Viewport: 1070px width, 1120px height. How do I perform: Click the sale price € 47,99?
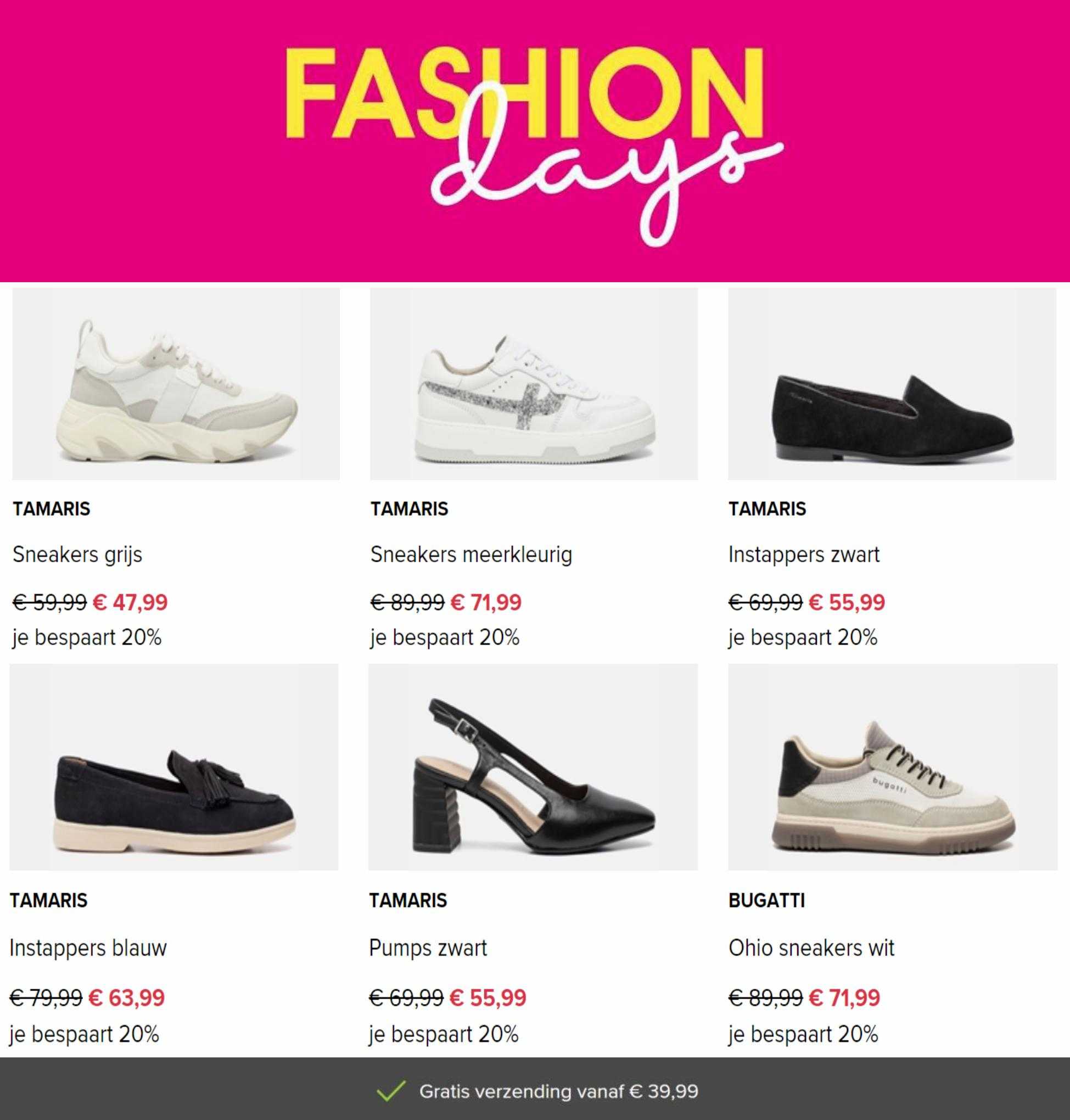pyautogui.click(x=130, y=602)
